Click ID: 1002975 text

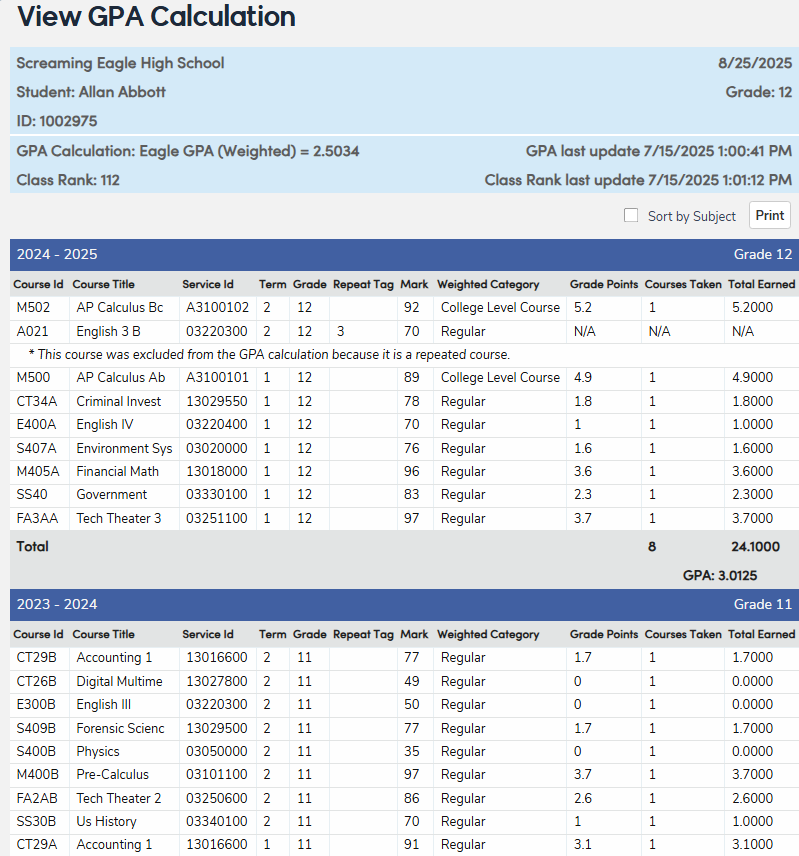tap(57, 121)
